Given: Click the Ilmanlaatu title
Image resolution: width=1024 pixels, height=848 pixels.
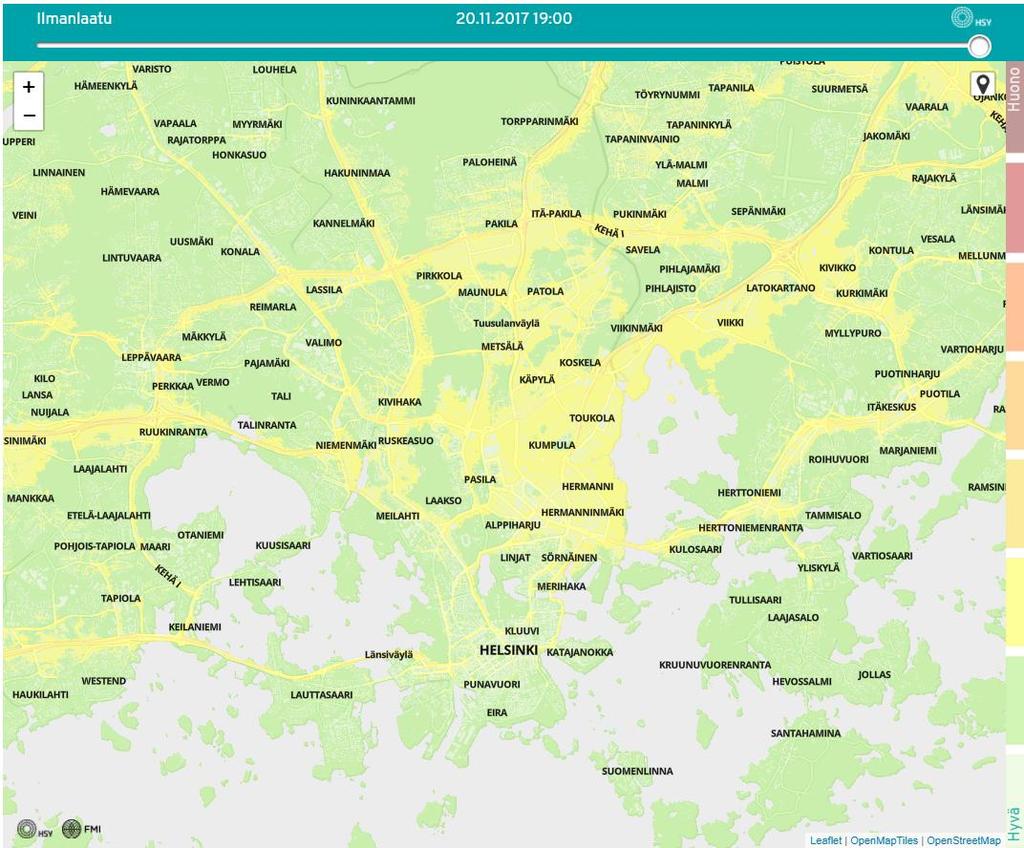Looking at the screenshot, I should (74, 18).
